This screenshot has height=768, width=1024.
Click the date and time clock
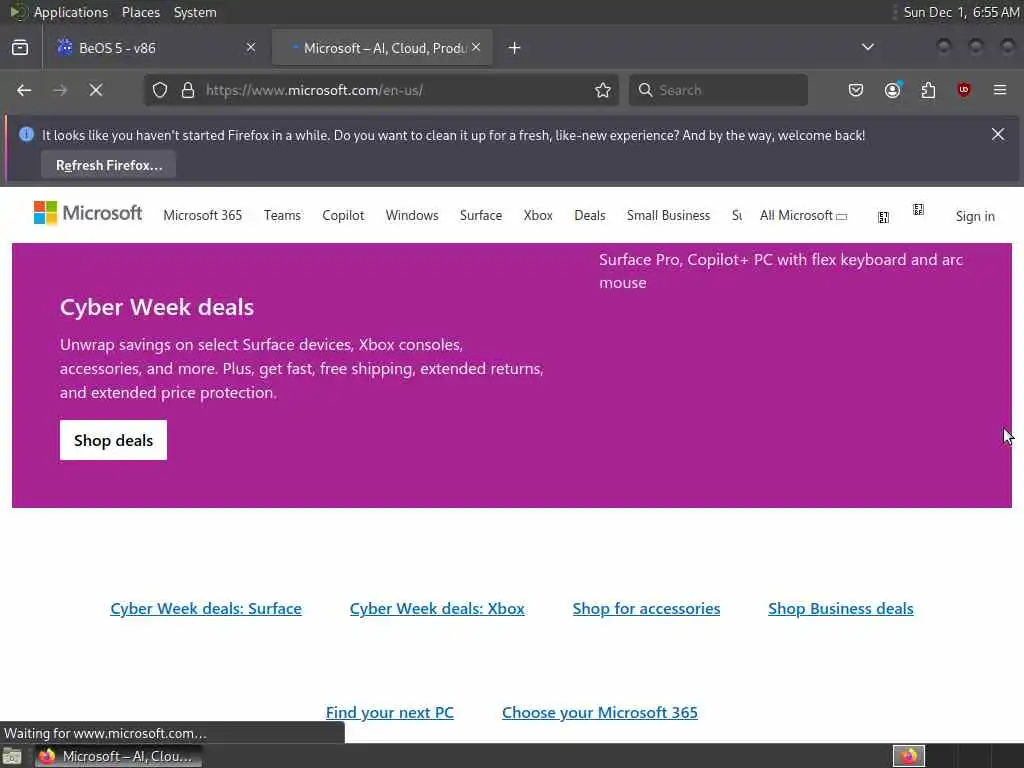click(x=961, y=12)
